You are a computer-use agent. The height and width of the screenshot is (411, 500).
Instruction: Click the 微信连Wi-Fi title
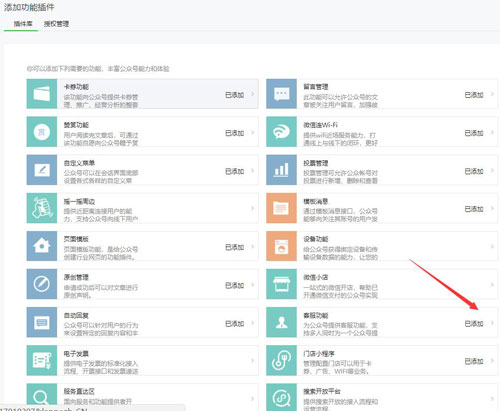click(x=320, y=125)
